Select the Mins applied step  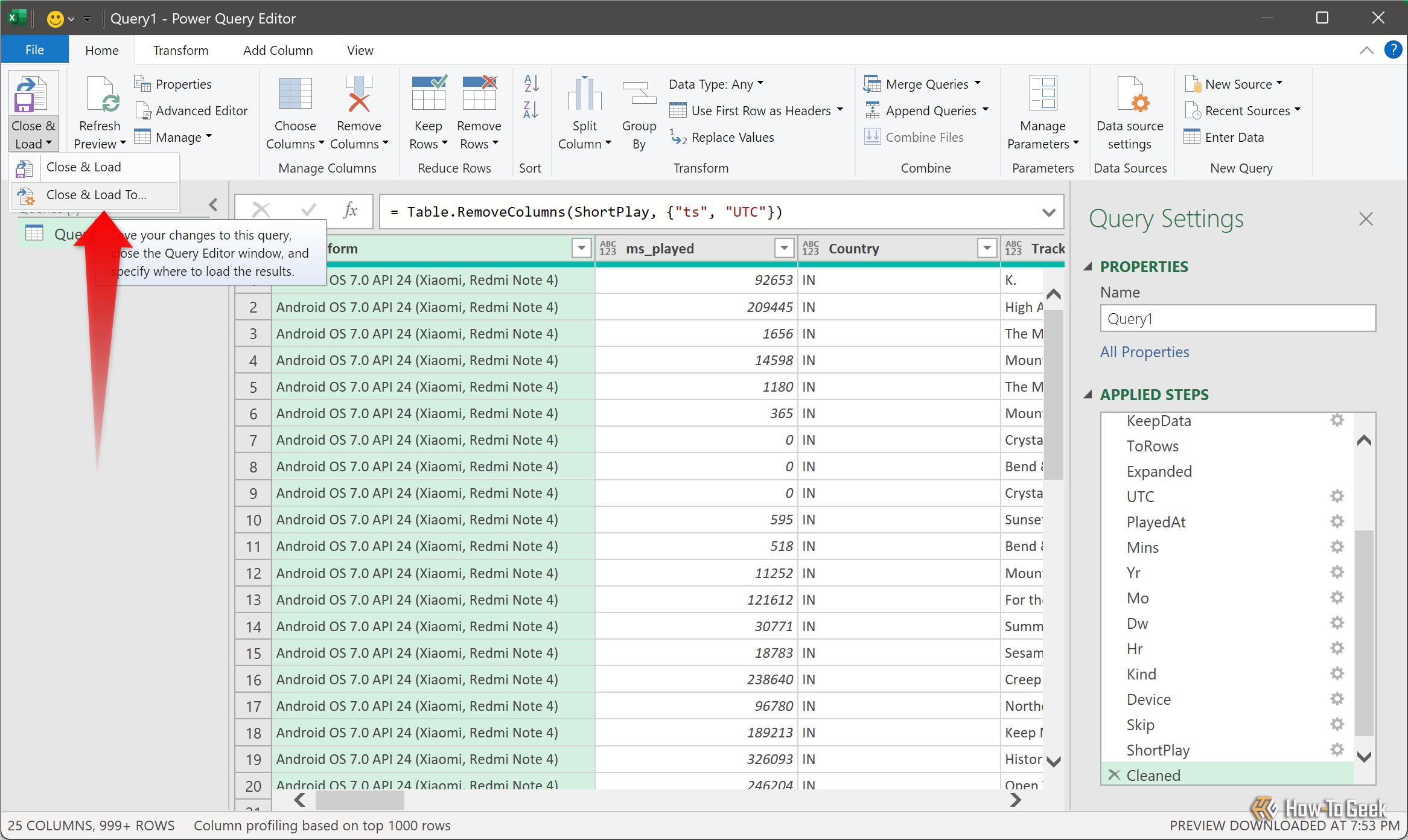1142,547
